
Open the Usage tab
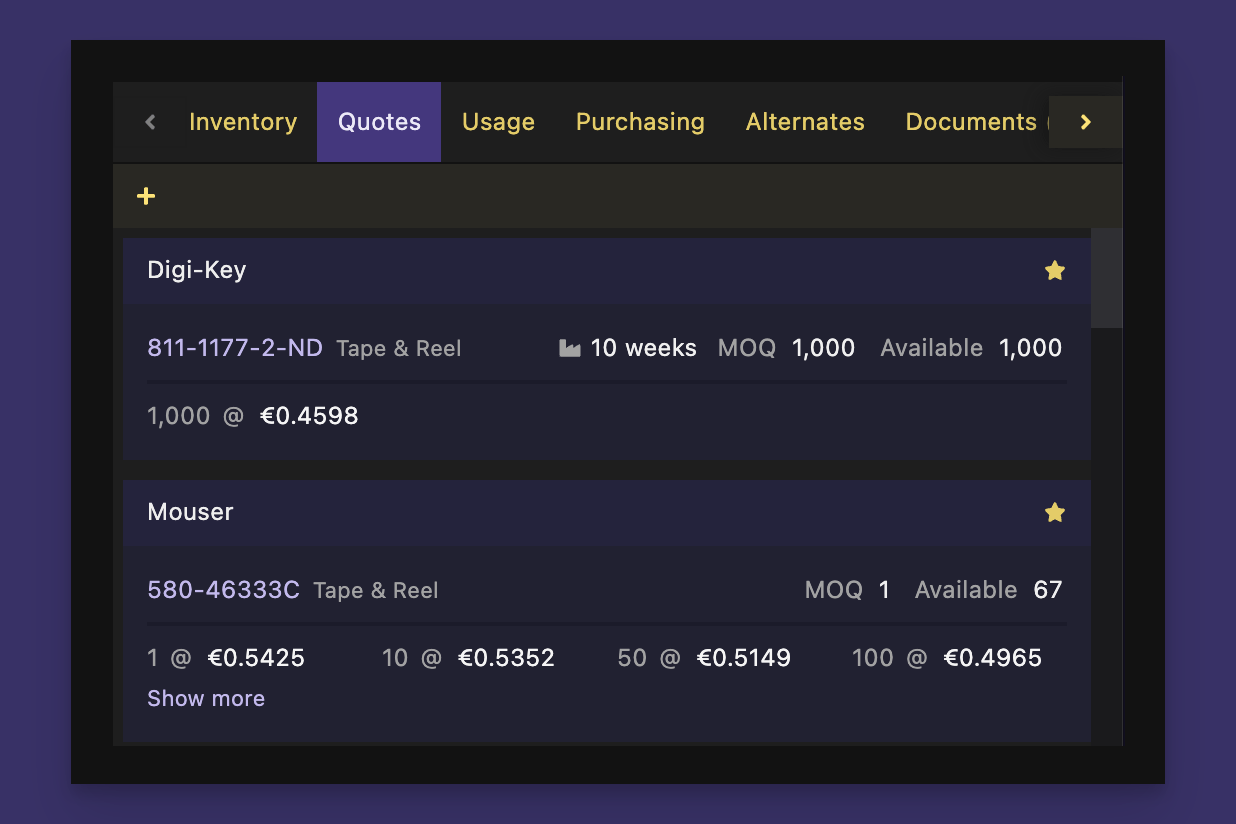pyautogui.click(x=498, y=122)
